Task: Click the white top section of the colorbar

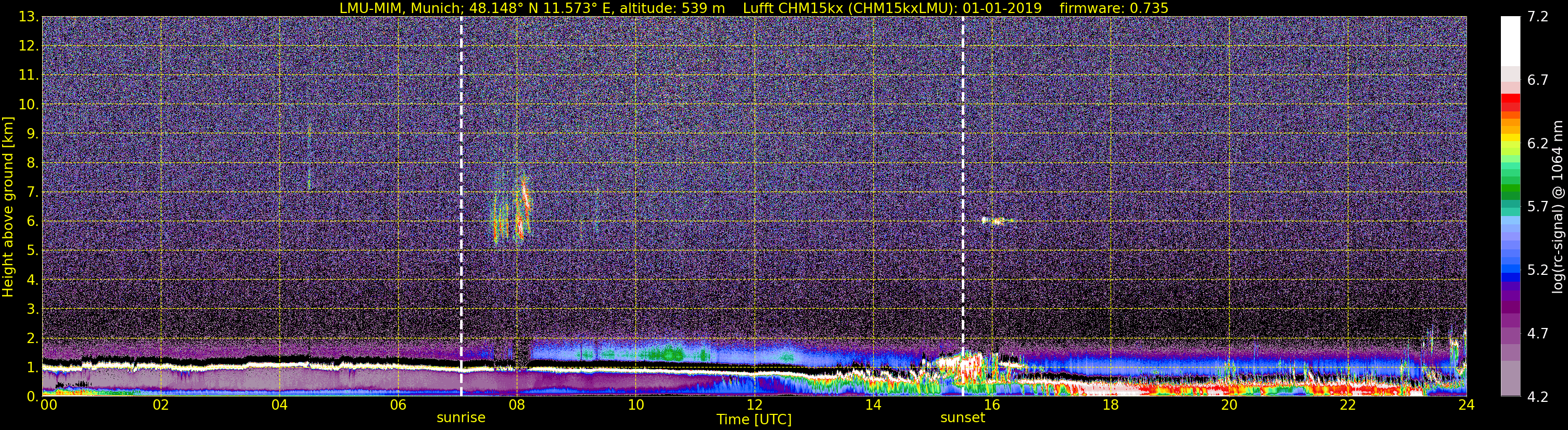Action: tap(1510, 41)
